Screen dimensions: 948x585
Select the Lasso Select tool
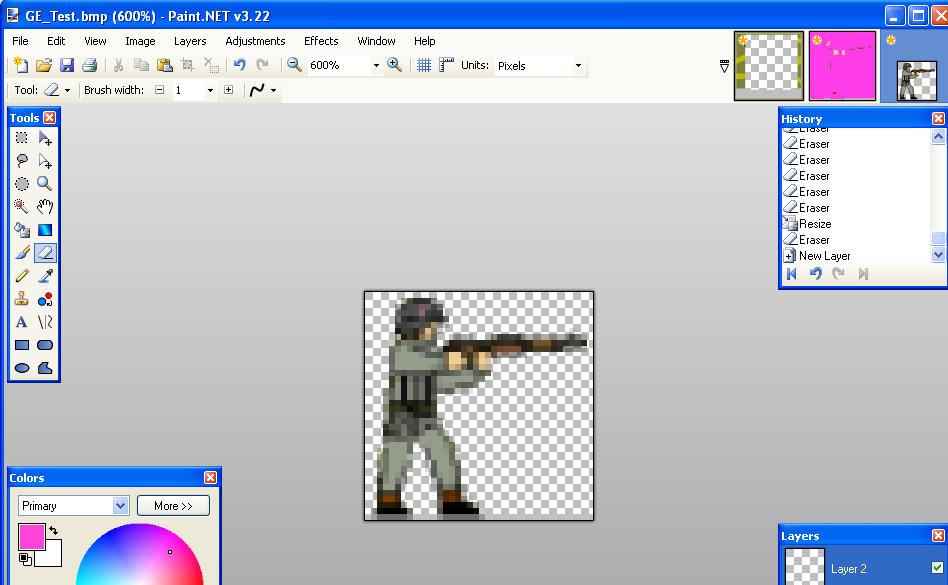pos(22,161)
